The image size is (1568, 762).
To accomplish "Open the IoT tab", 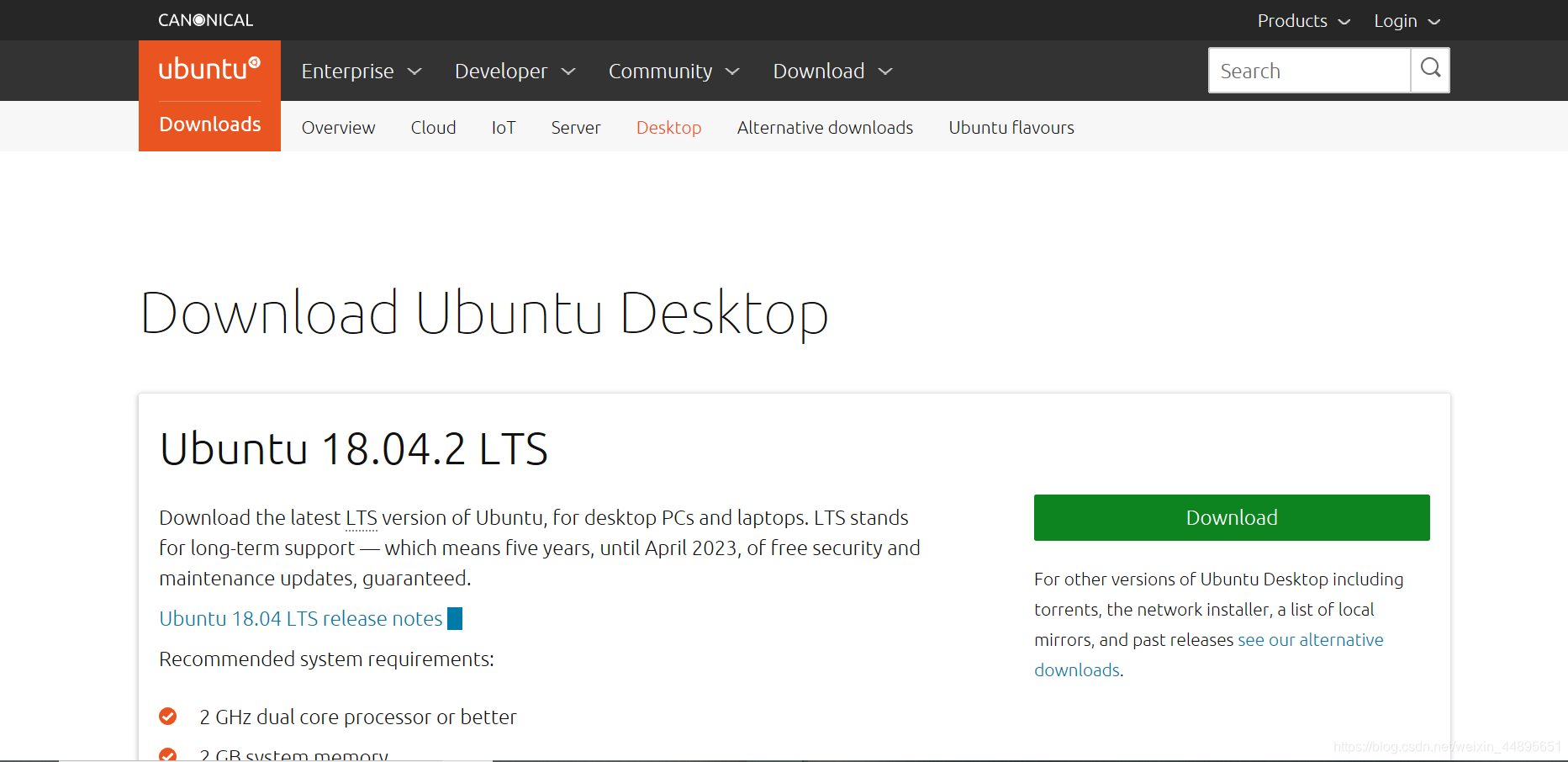I will click(x=504, y=128).
